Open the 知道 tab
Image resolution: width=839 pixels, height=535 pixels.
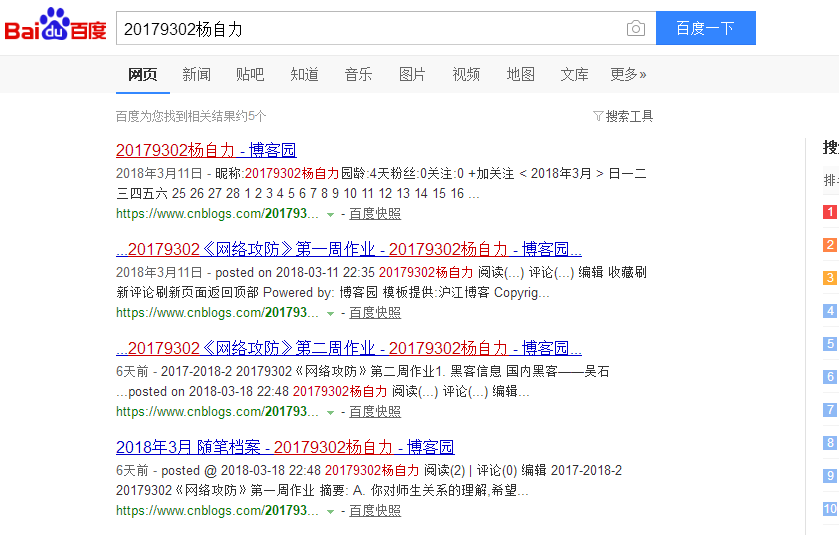tap(304, 74)
